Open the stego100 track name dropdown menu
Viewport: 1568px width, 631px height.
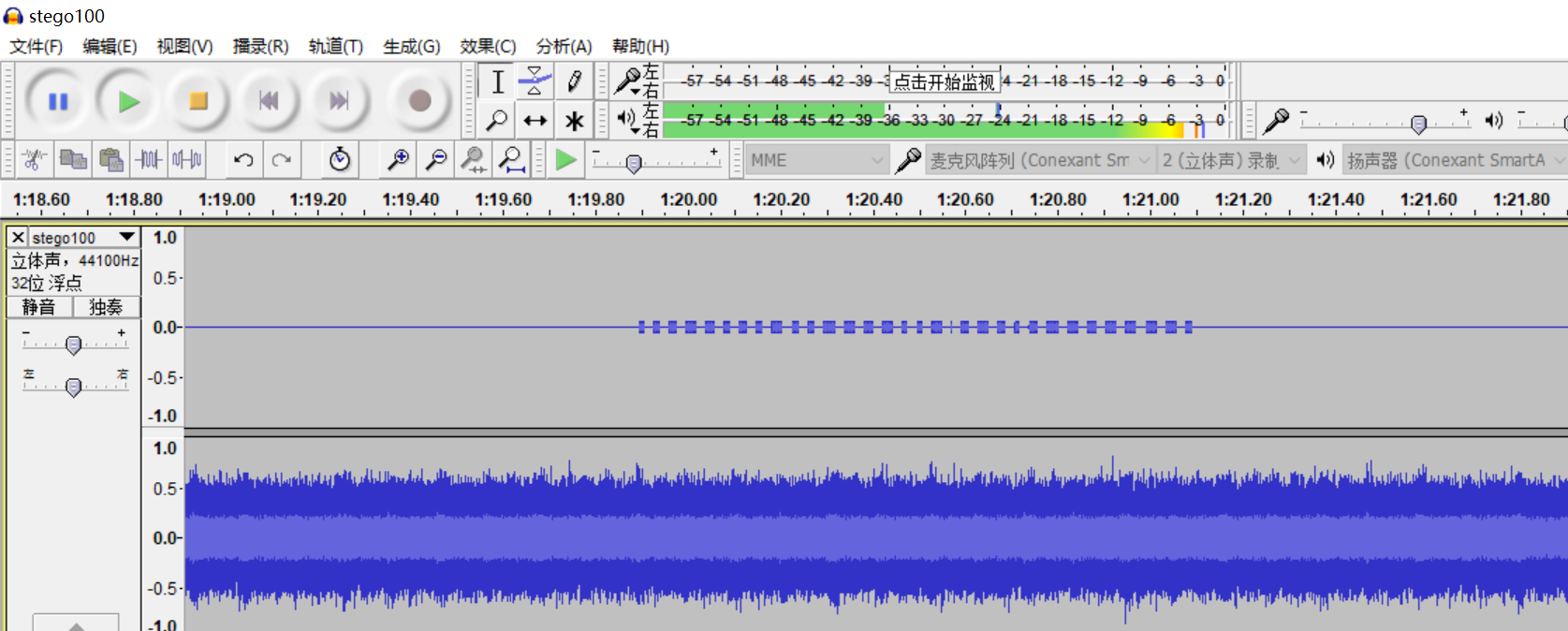point(84,238)
